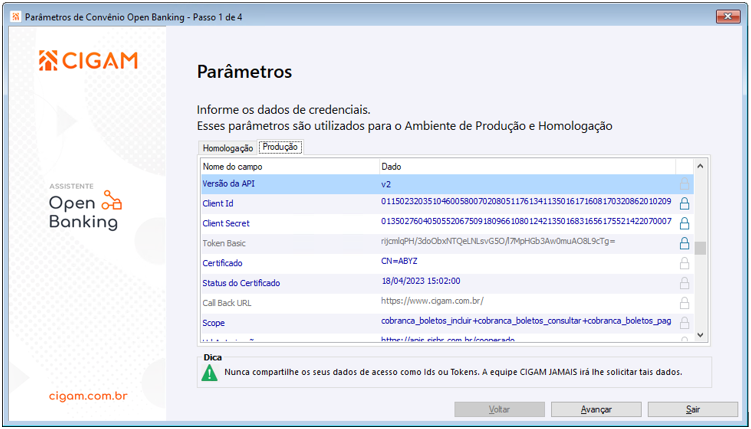Select the 'Call Back URL' field name
751x429 pixels.
click(227, 304)
